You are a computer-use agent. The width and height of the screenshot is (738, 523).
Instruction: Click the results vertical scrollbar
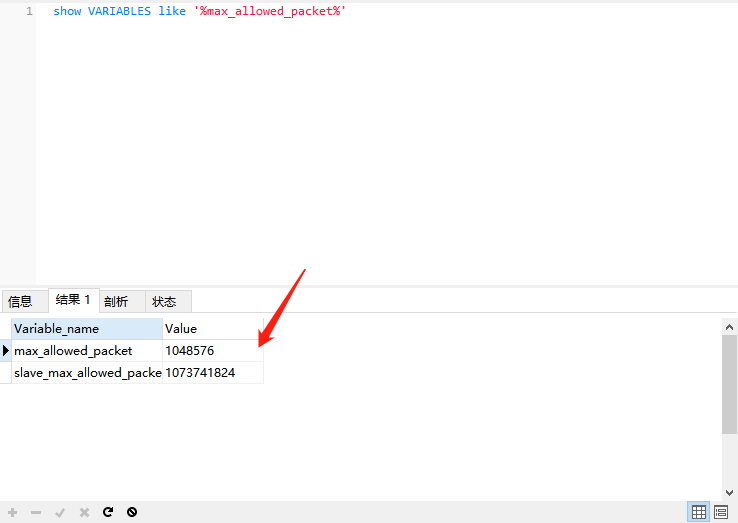[x=729, y=384]
